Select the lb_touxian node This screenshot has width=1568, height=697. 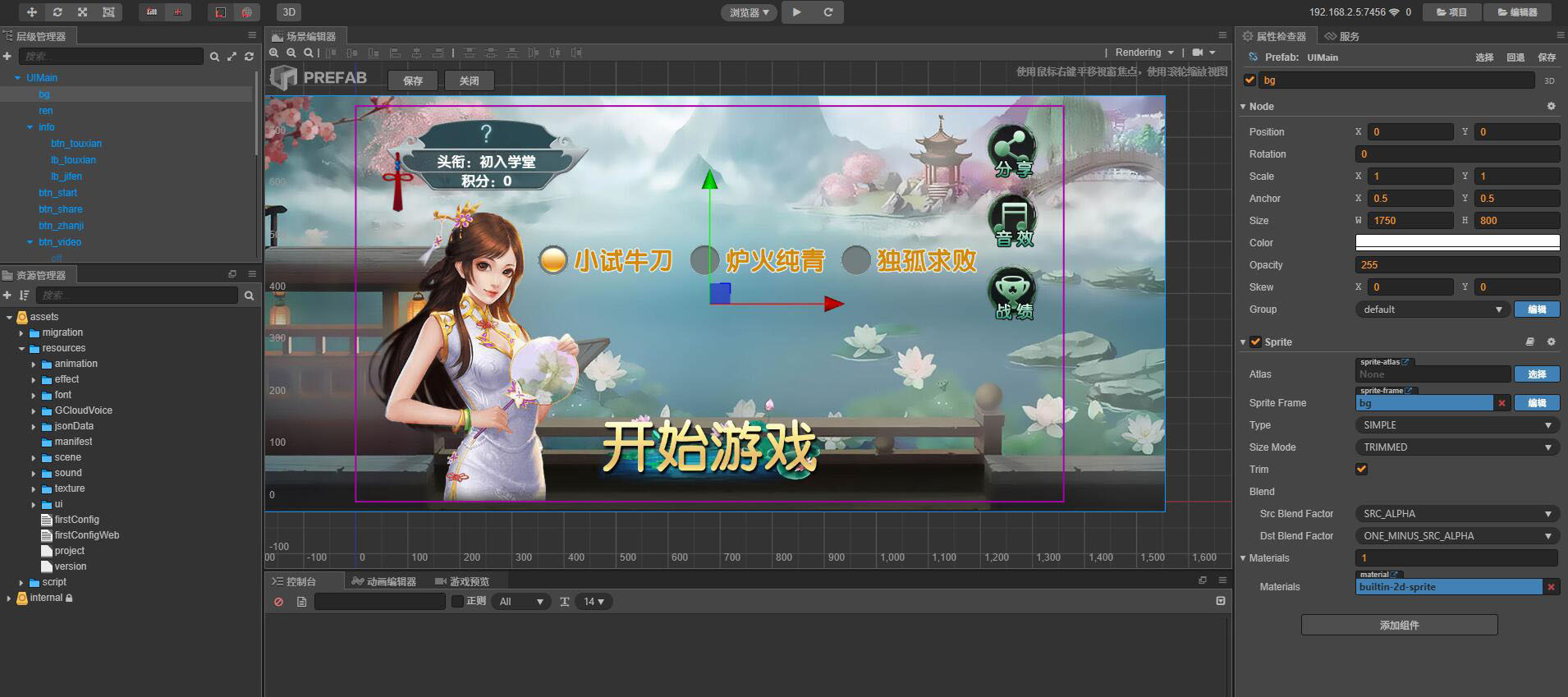pyautogui.click(x=73, y=160)
